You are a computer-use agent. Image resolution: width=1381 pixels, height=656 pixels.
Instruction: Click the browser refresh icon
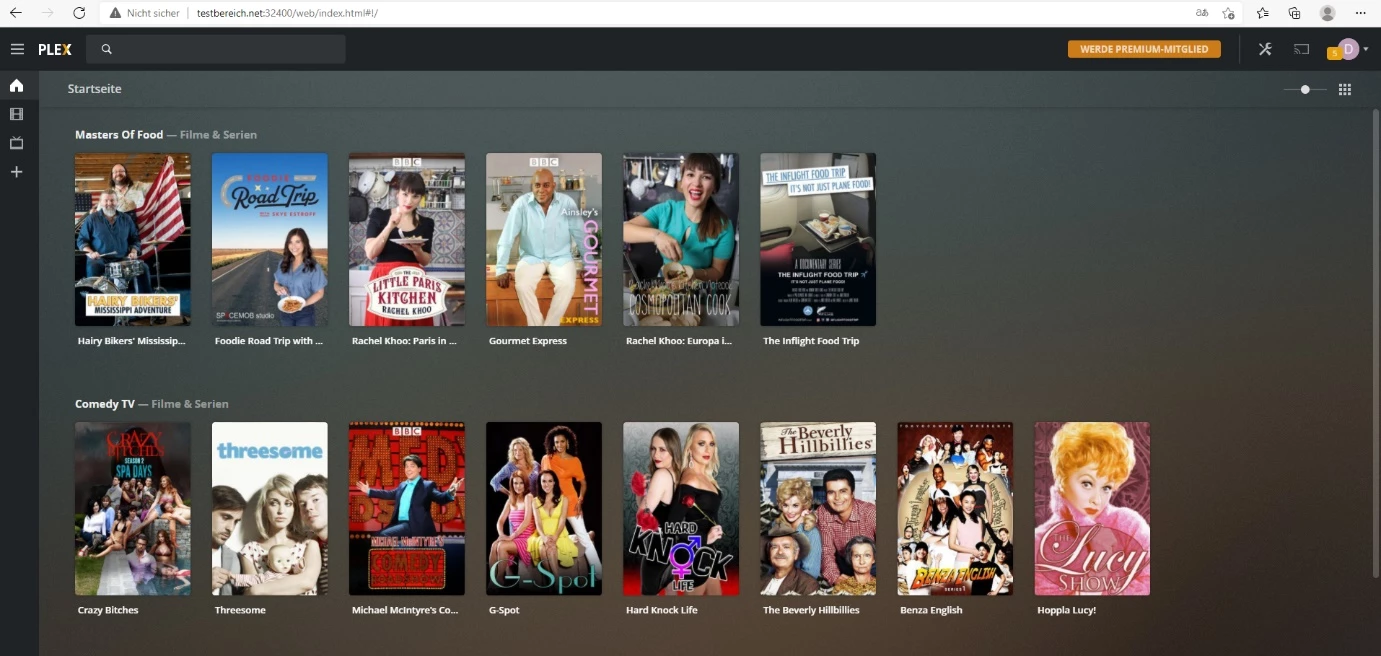79,13
